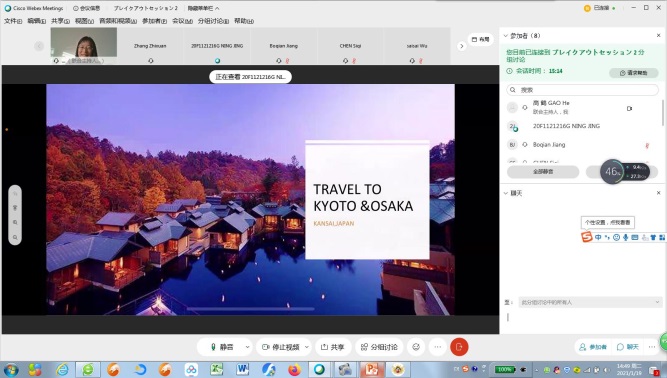Click the 全部静音 mute all button
Screen dimensions: 667x378
[543, 172]
